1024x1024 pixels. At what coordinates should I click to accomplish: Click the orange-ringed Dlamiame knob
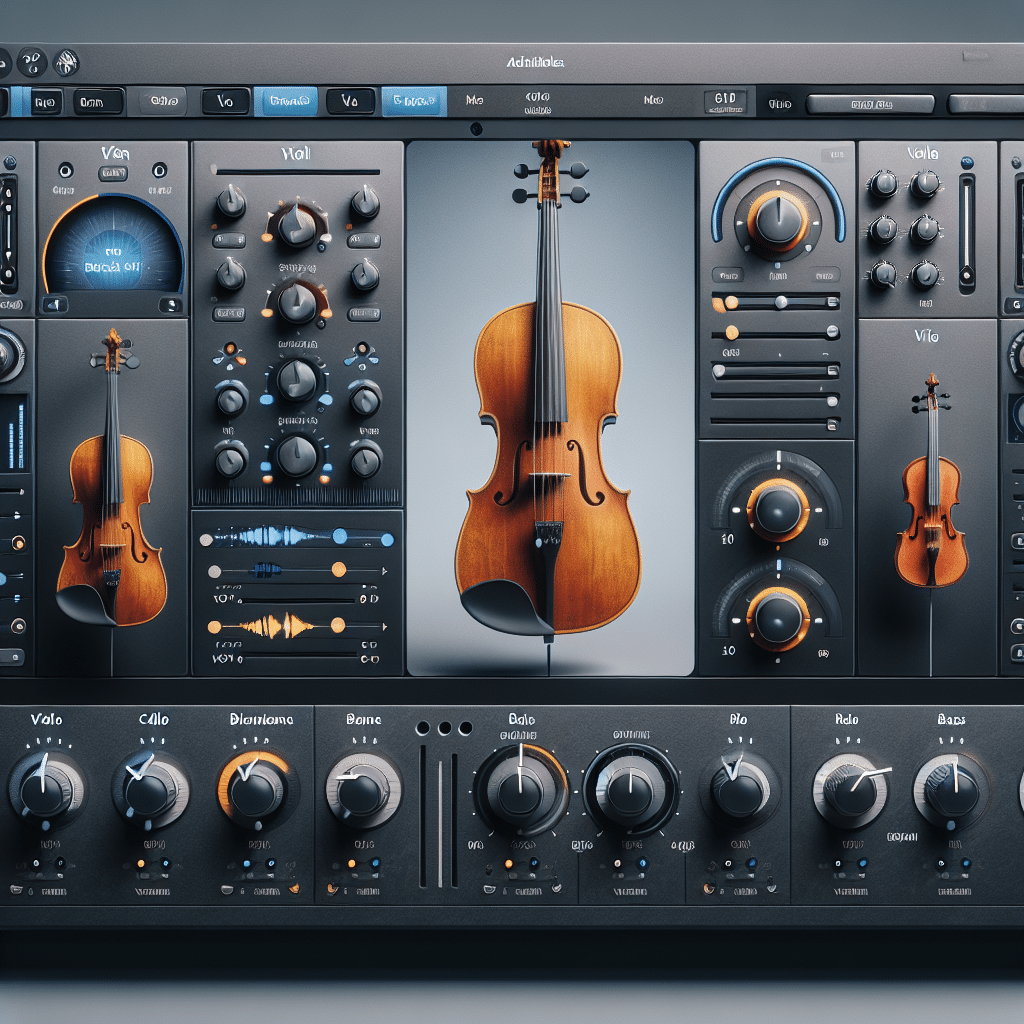tap(255, 790)
